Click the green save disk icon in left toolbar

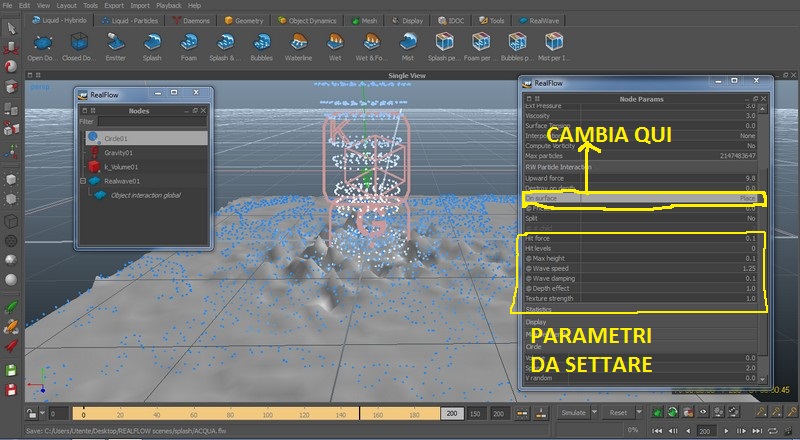pos(11,370)
